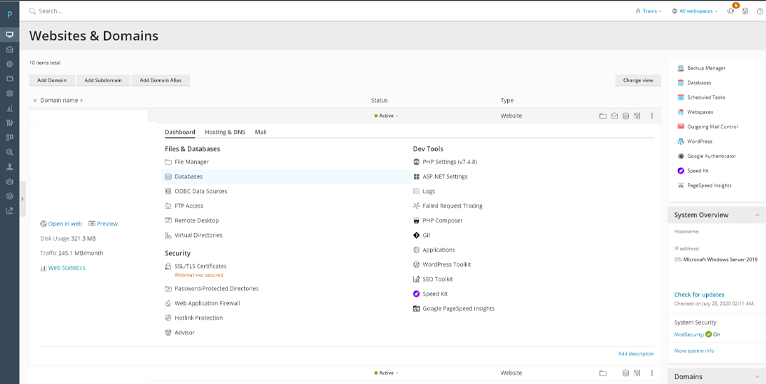Collapse the System Overview panel
The width and height of the screenshot is (766, 384).
click(757, 215)
